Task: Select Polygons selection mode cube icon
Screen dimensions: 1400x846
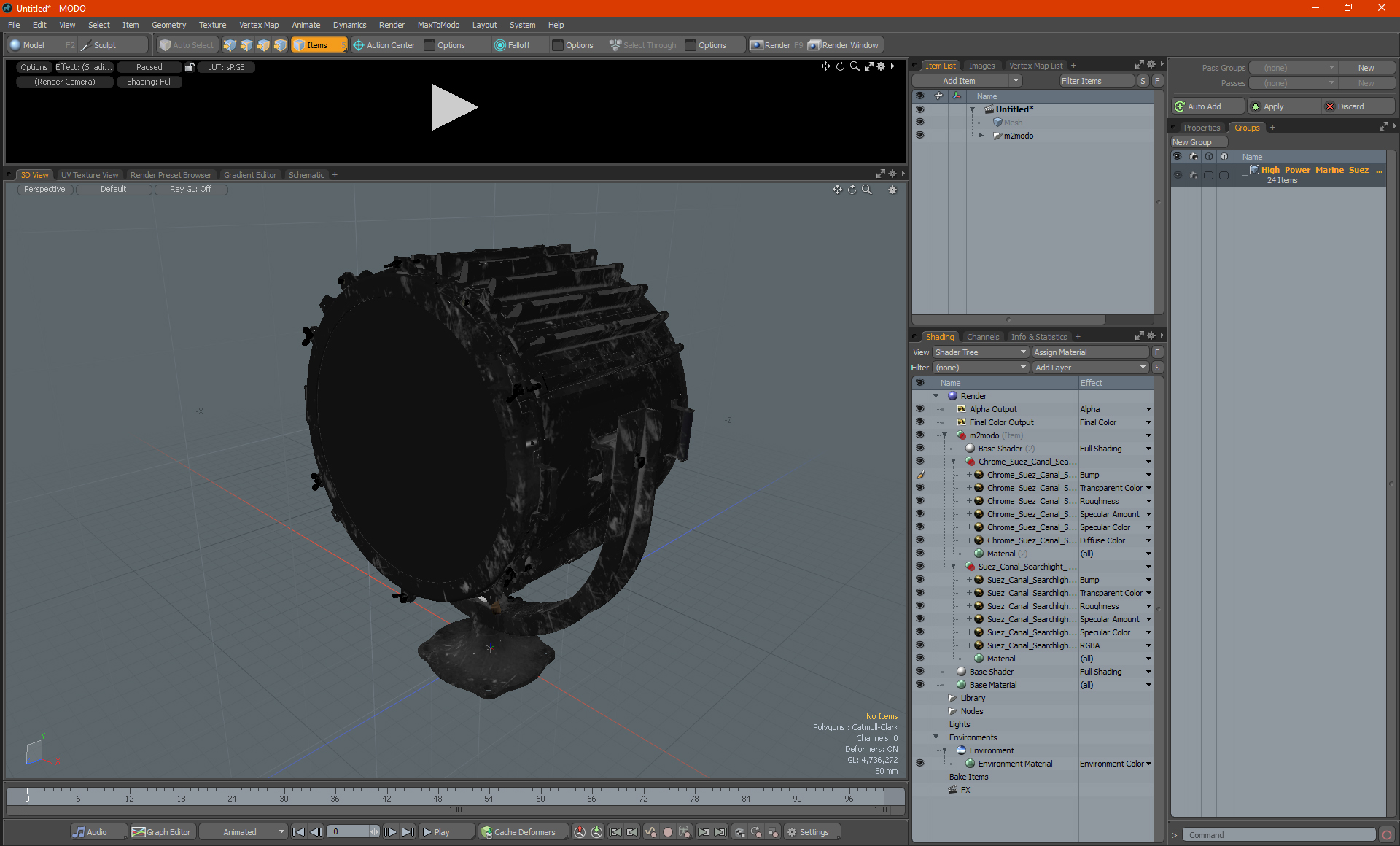Action: point(263,45)
